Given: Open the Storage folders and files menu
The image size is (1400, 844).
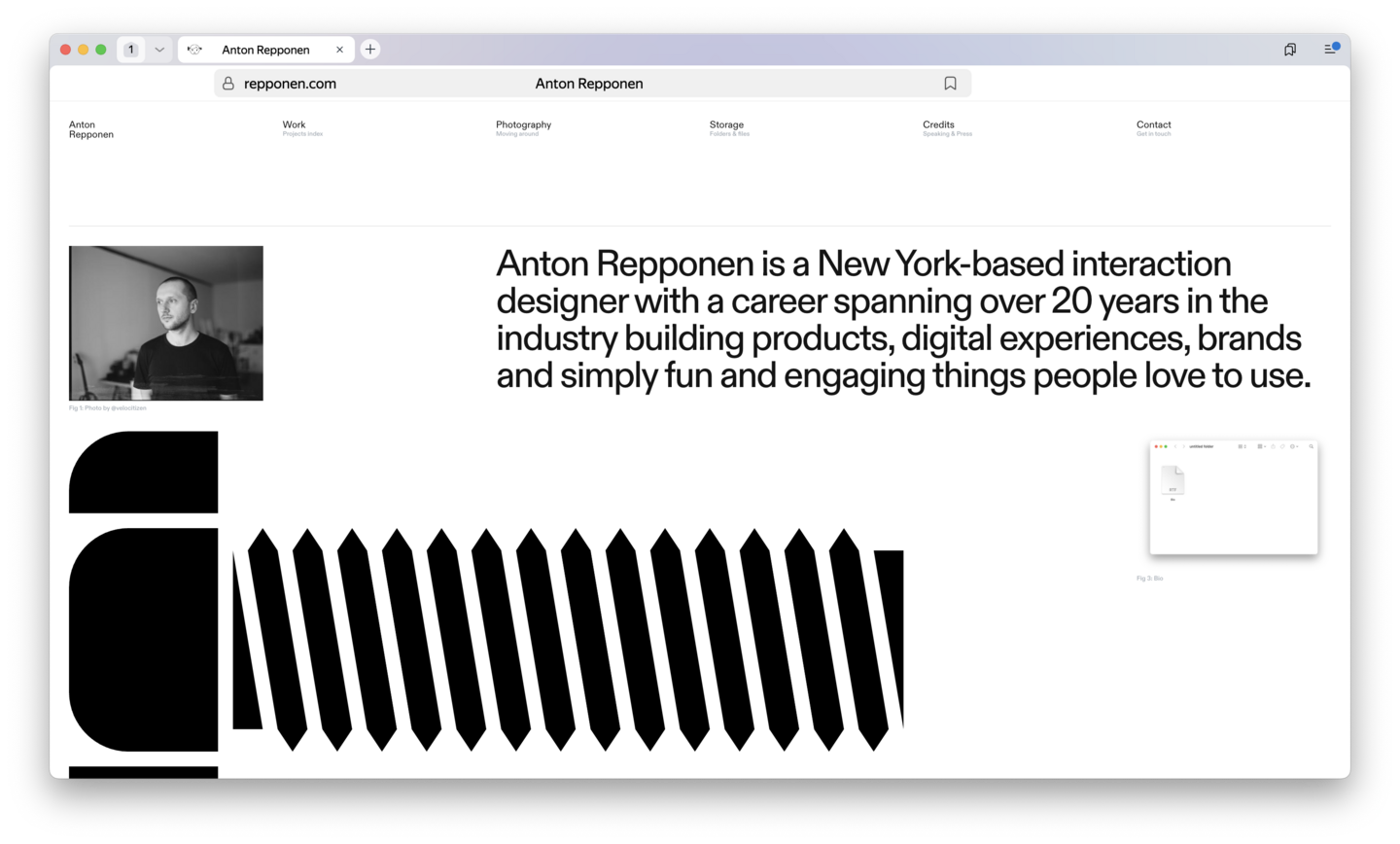Looking at the screenshot, I should coord(729,128).
